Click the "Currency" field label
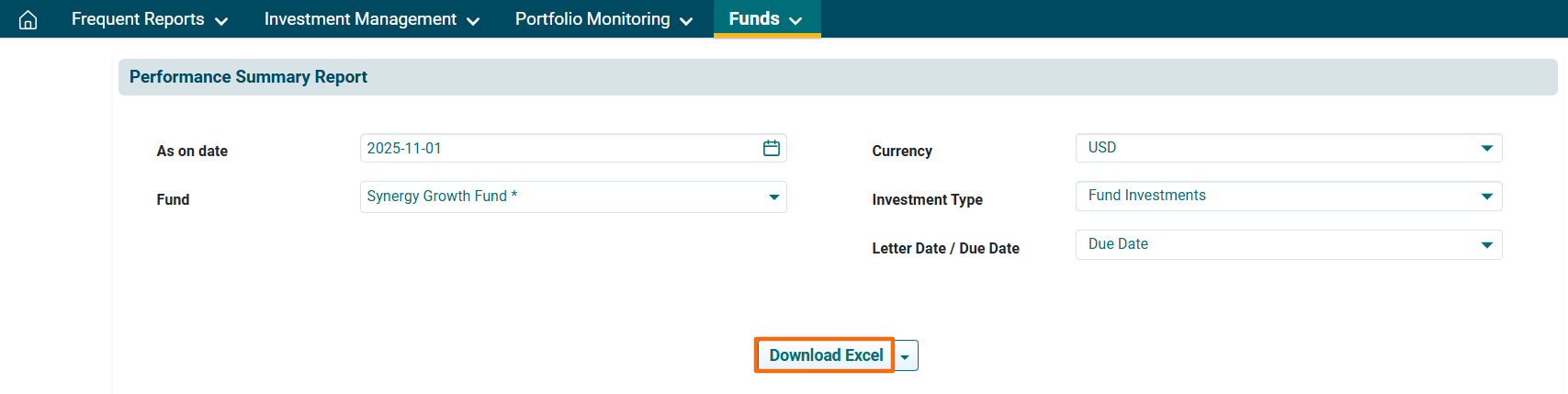1568x394 pixels. coord(901,152)
